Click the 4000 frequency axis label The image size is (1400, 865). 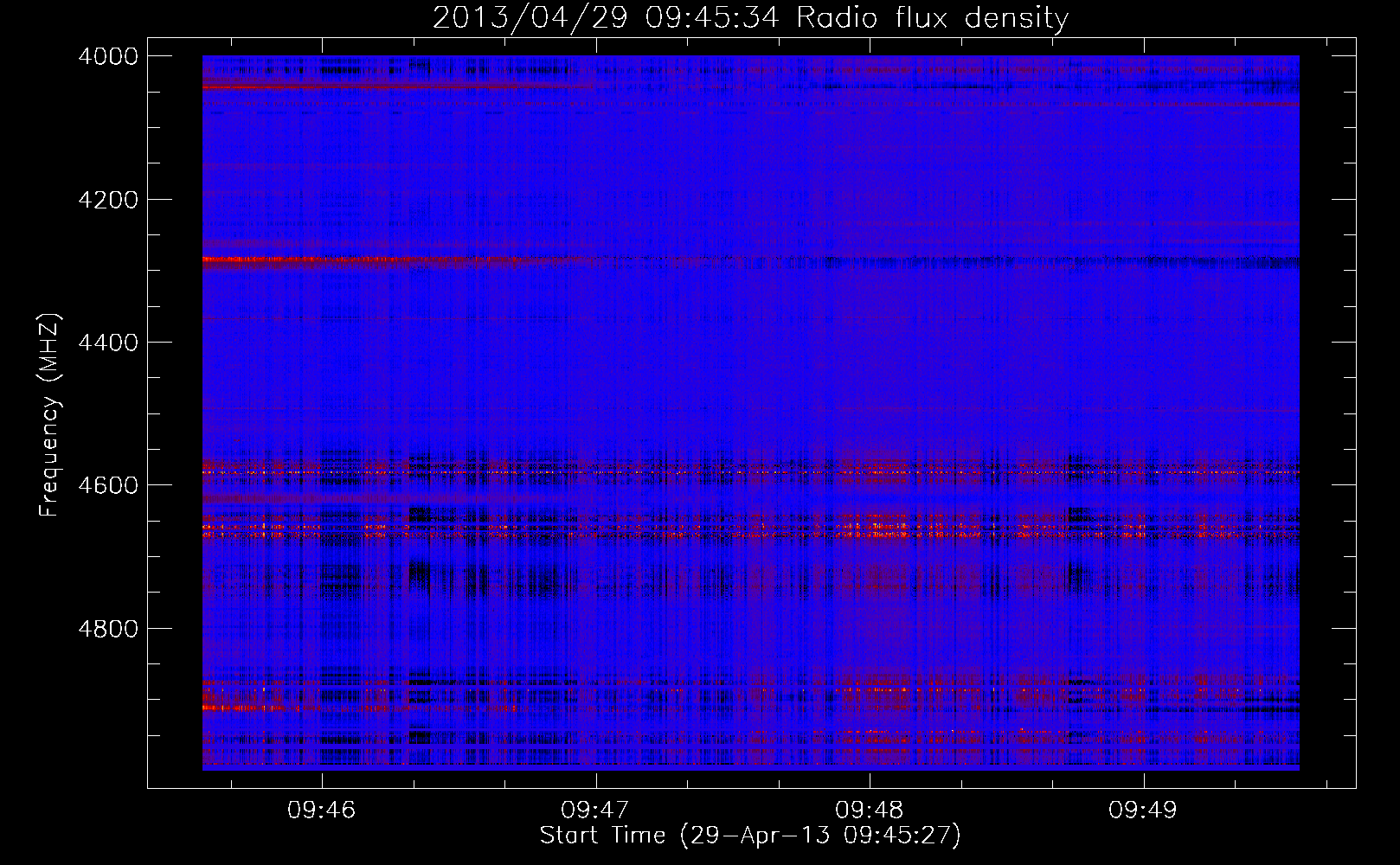[x=108, y=56]
